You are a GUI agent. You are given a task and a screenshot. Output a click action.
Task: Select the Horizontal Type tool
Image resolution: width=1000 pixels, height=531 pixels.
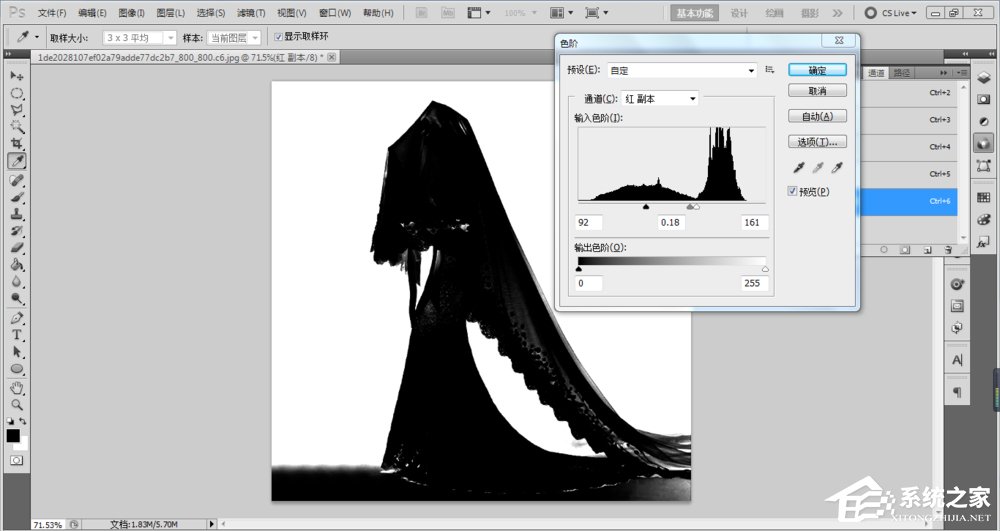click(17, 335)
